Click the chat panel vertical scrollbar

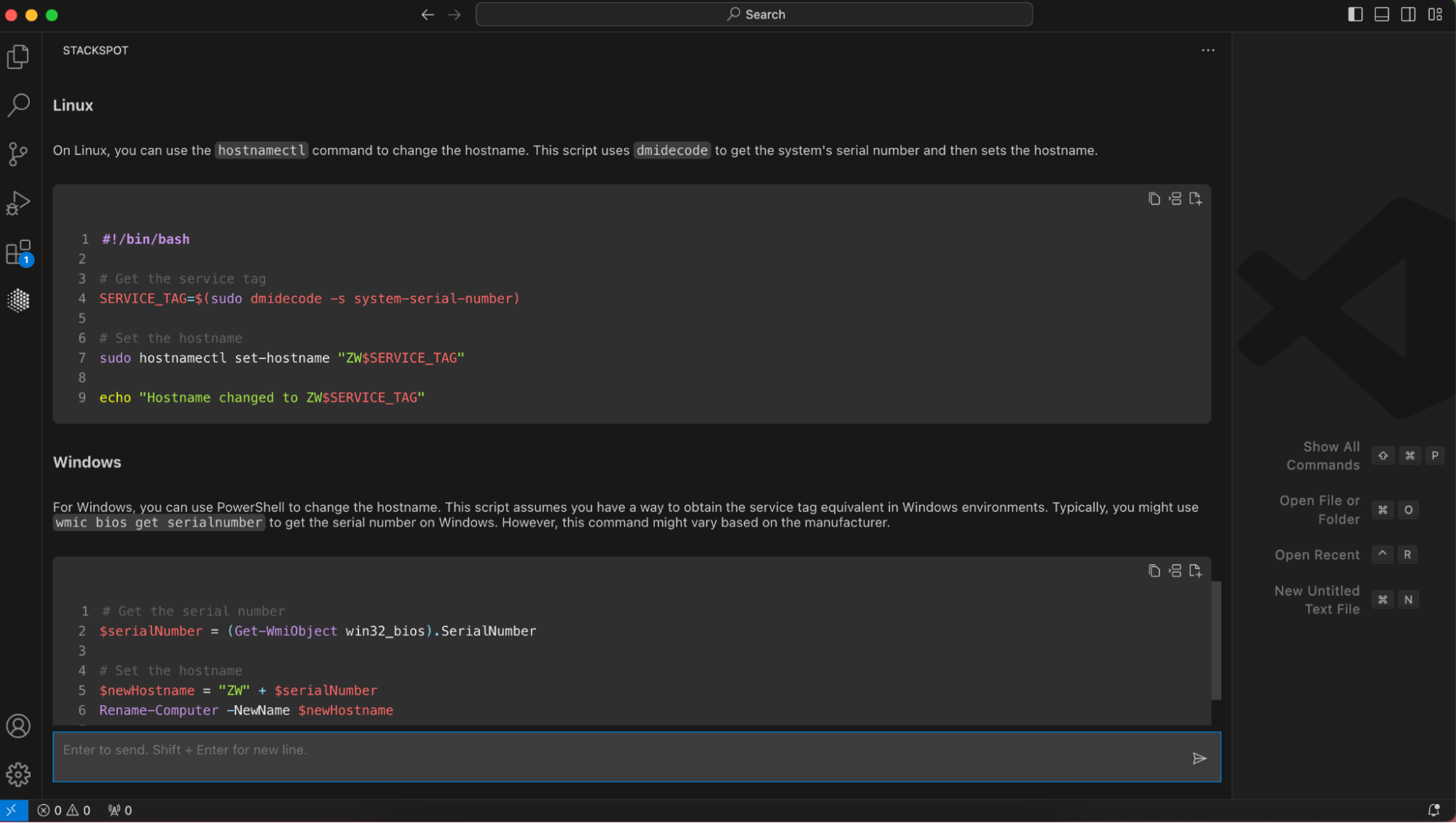point(1216,639)
